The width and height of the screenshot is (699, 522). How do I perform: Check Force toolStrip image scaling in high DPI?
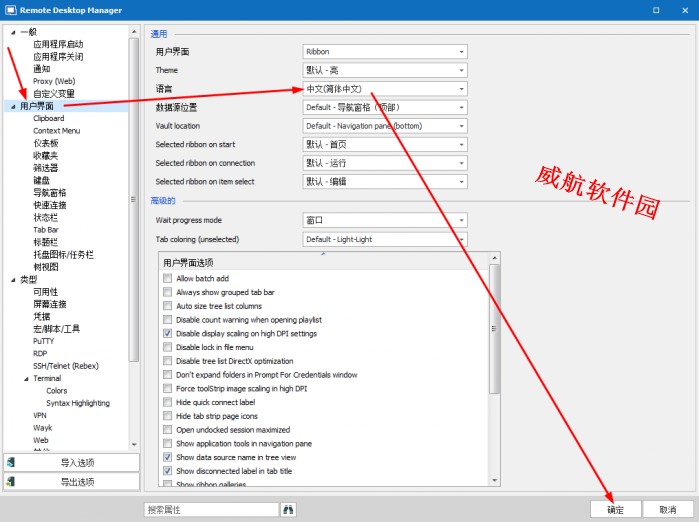(168, 388)
